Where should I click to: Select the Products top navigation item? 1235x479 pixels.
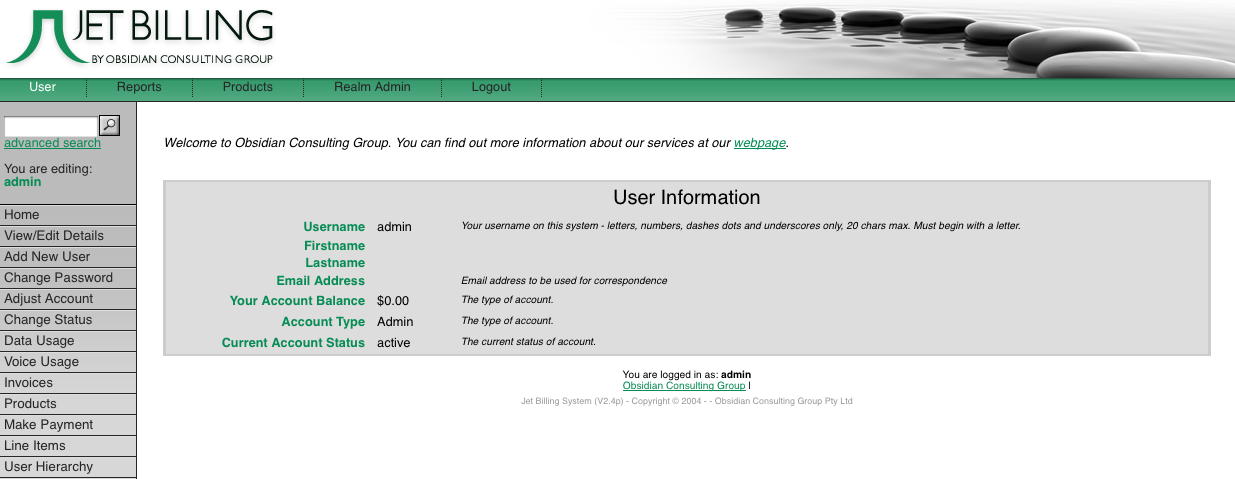click(x=248, y=87)
